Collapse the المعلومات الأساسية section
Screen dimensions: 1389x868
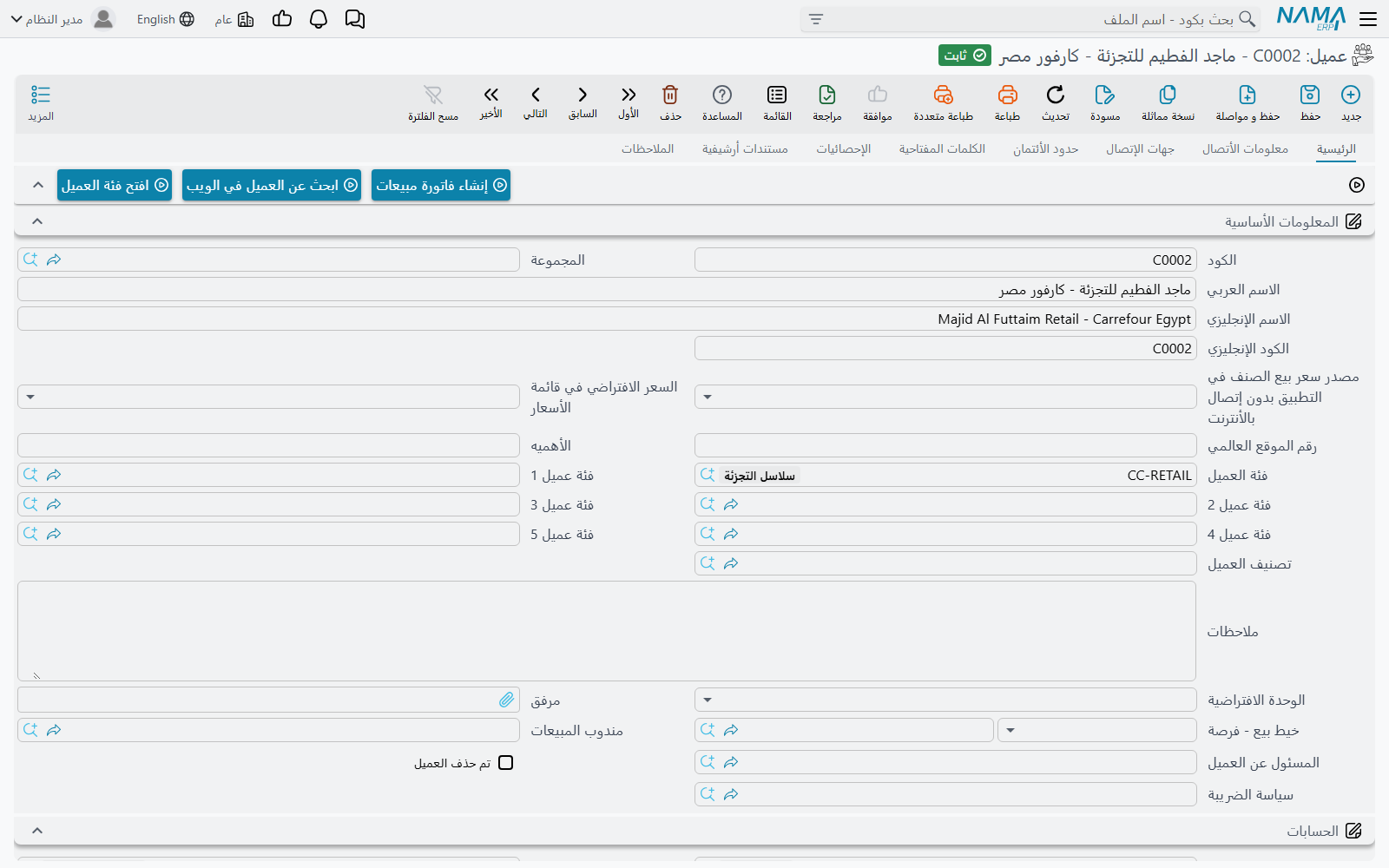(37, 221)
